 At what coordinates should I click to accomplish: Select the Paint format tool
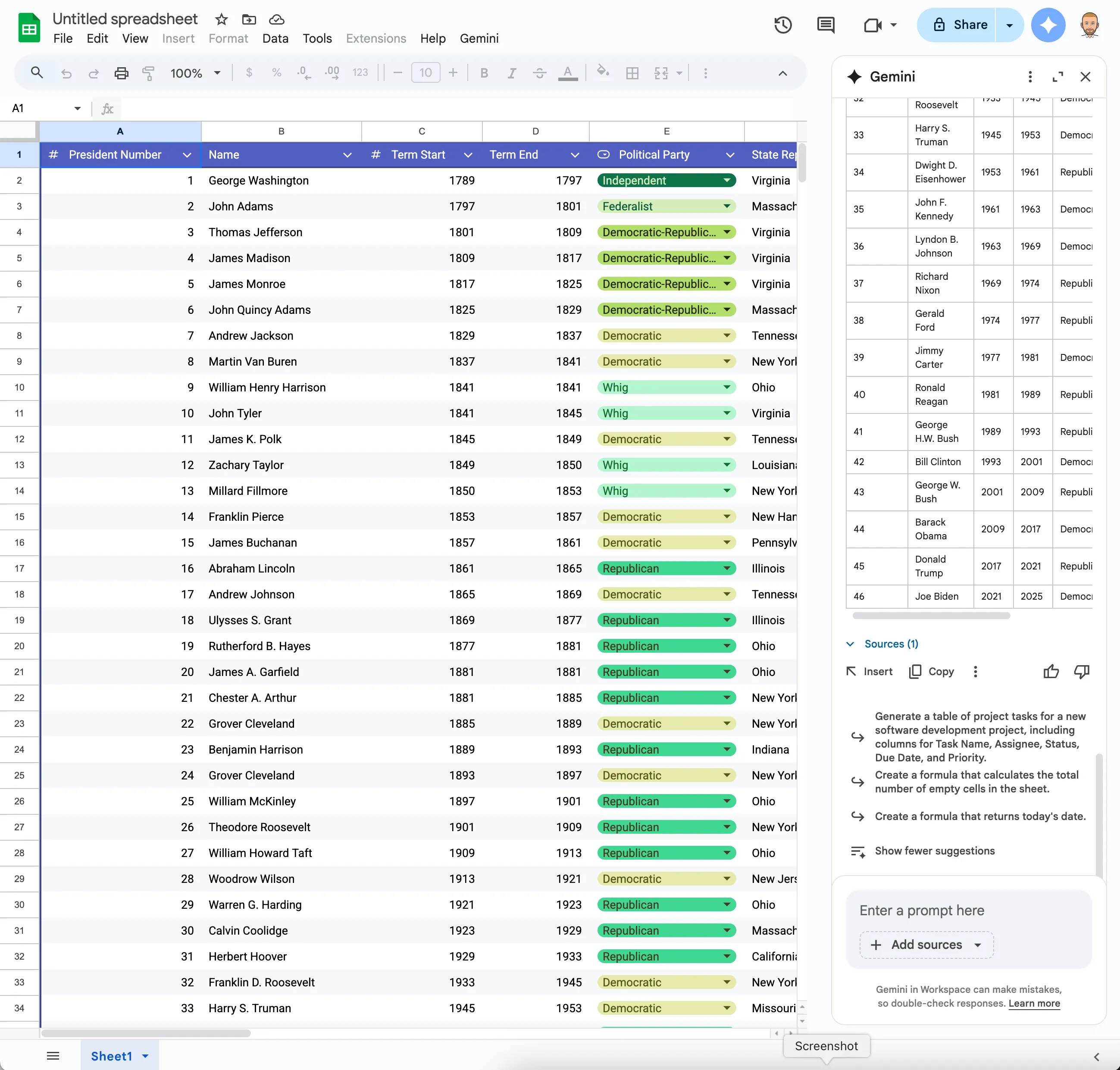[x=148, y=73]
